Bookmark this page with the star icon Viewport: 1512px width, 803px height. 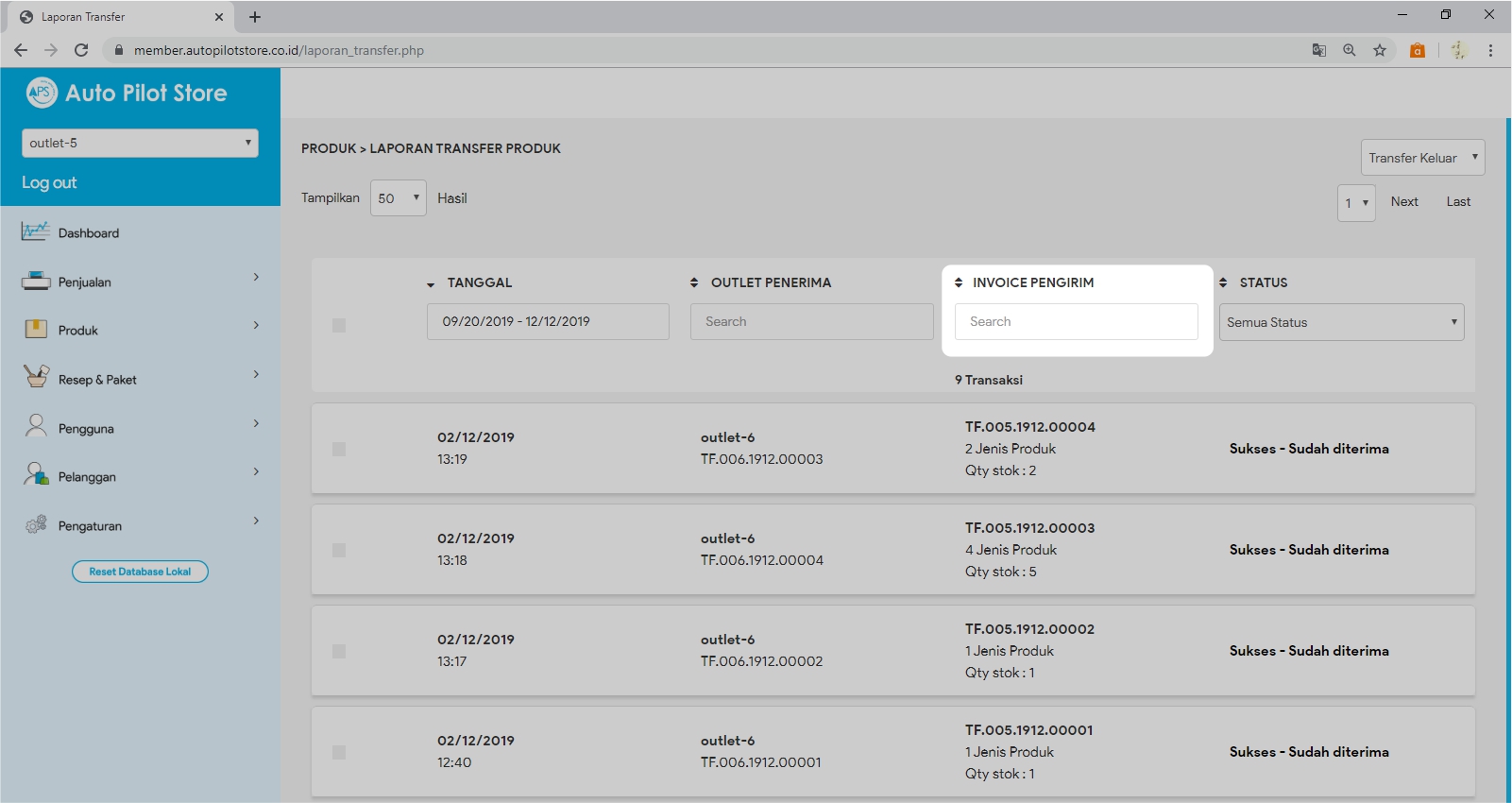click(1380, 50)
